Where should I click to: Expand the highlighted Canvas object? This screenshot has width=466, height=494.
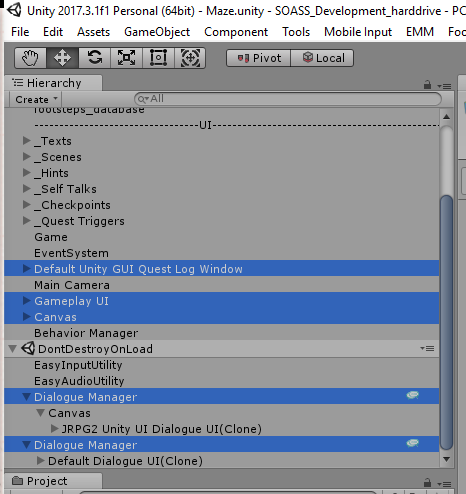coord(27,316)
